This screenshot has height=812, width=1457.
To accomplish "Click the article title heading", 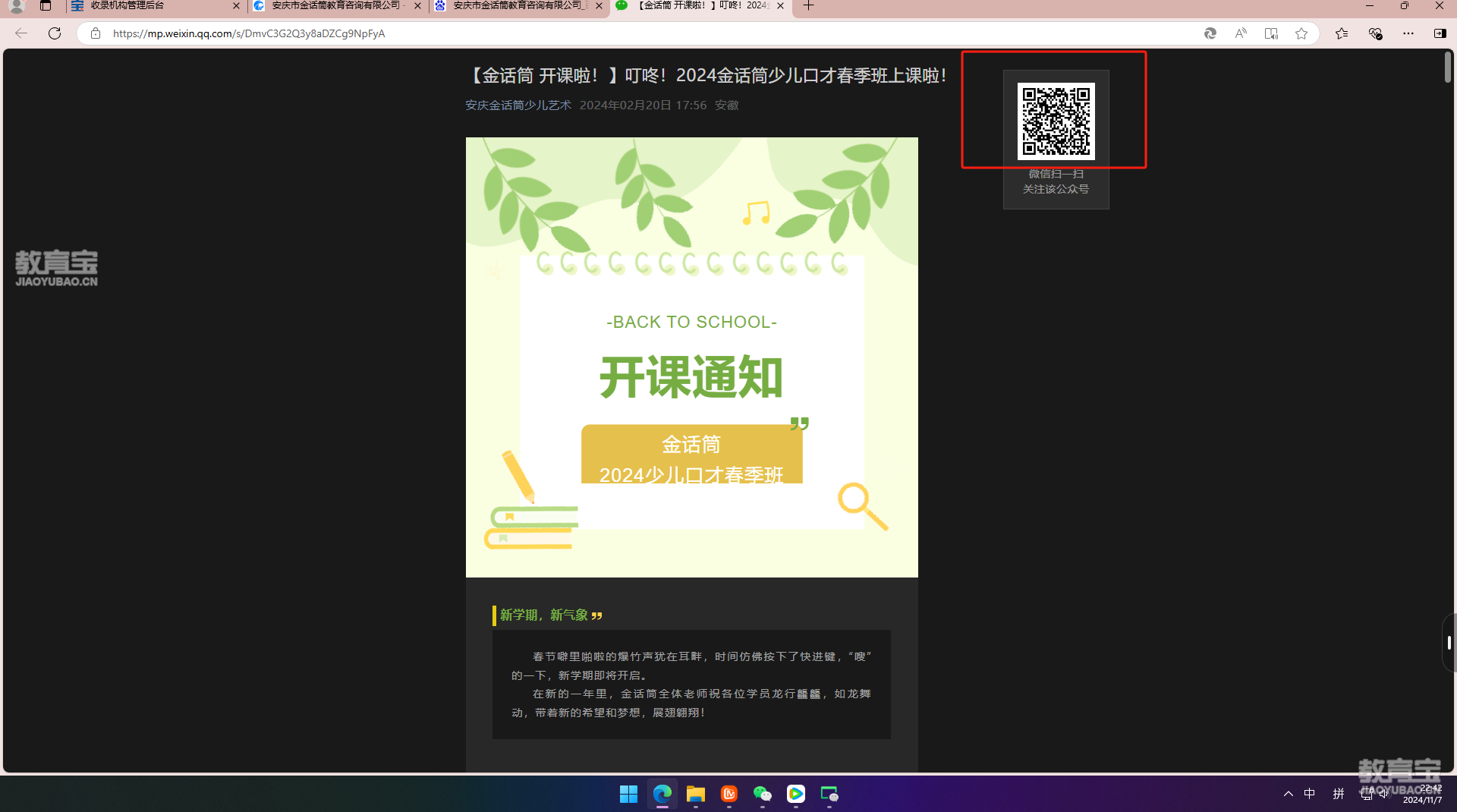I will (706, 76).
